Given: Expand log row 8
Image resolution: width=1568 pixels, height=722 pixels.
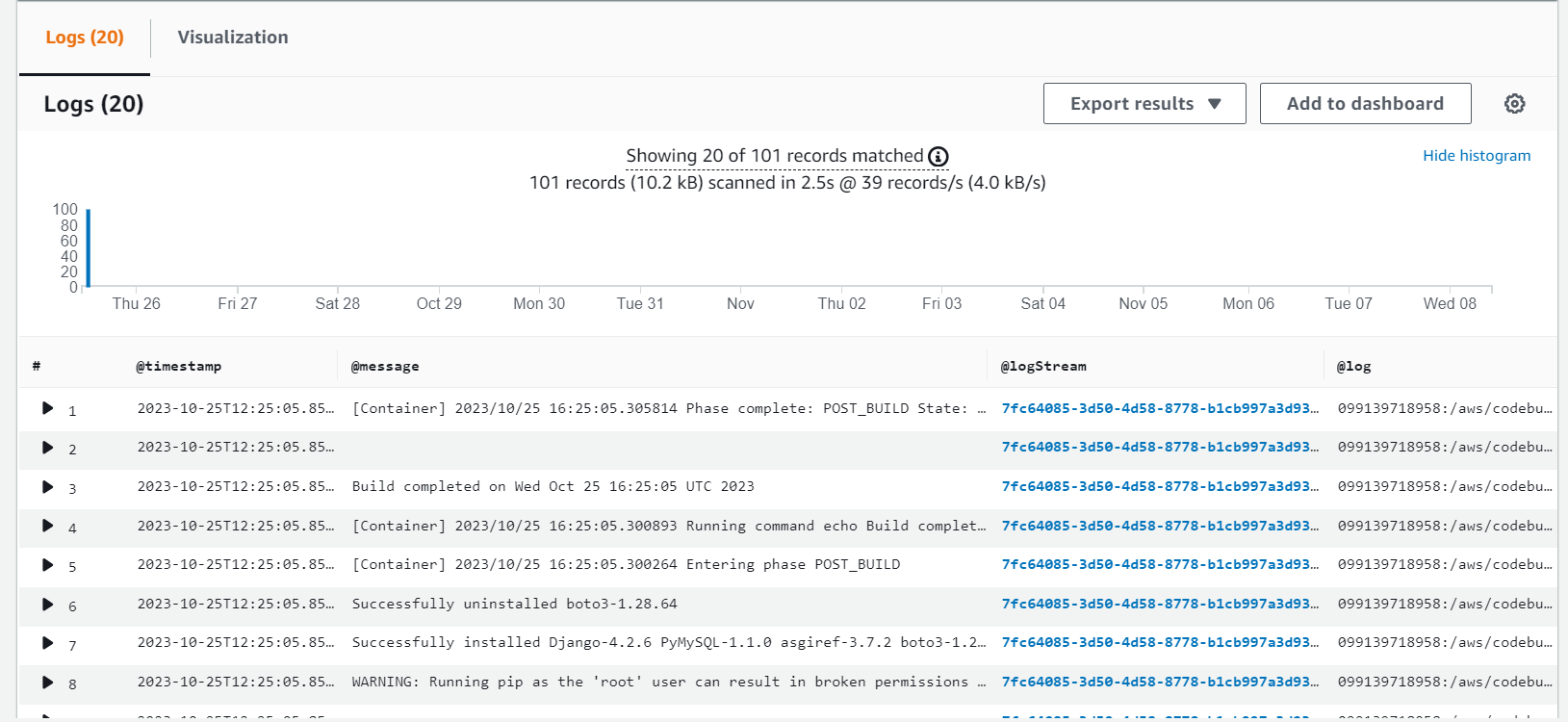Looking at the screenshot, I should 47,683.
